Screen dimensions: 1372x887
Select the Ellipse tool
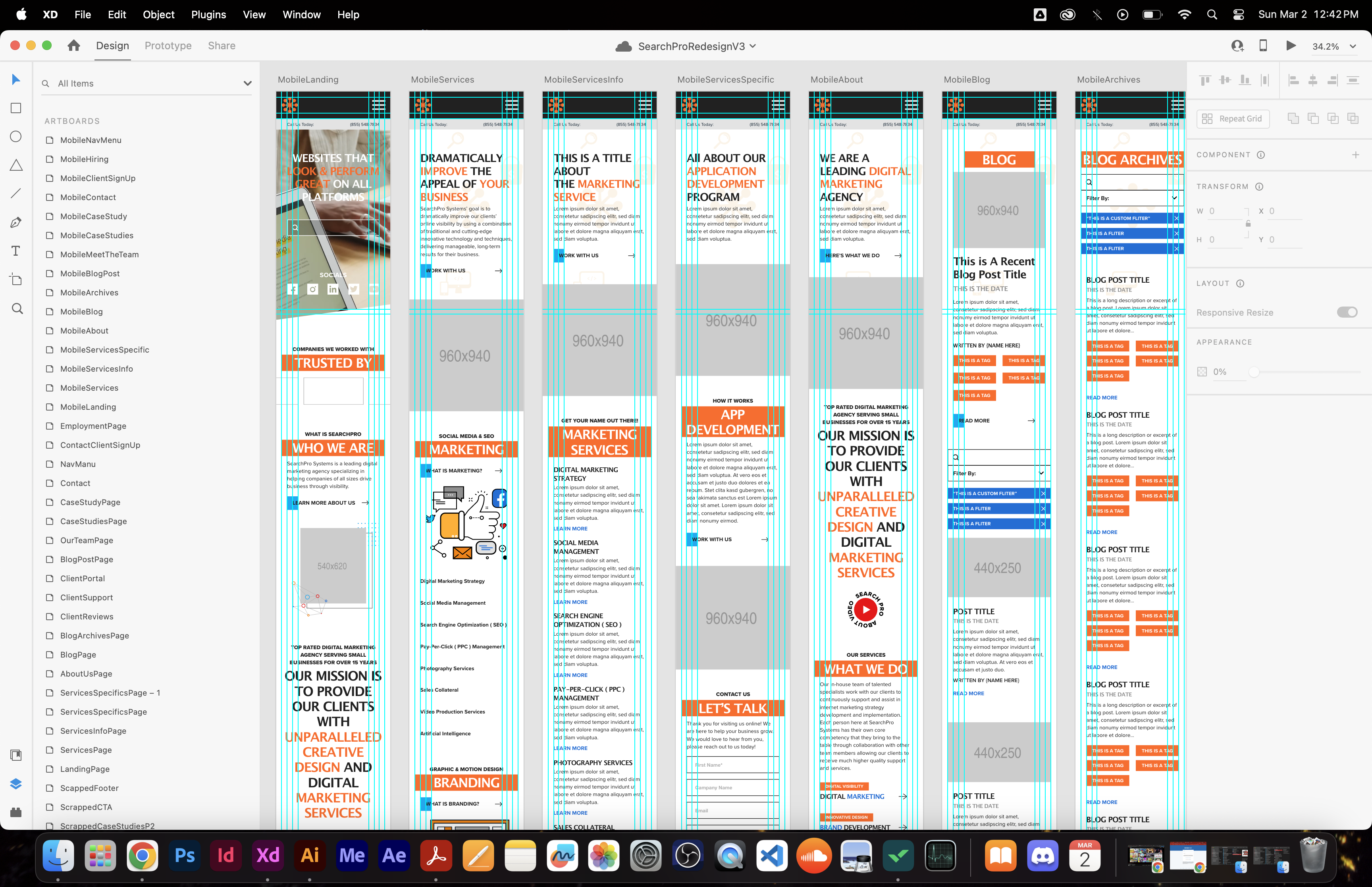(16, 137)
